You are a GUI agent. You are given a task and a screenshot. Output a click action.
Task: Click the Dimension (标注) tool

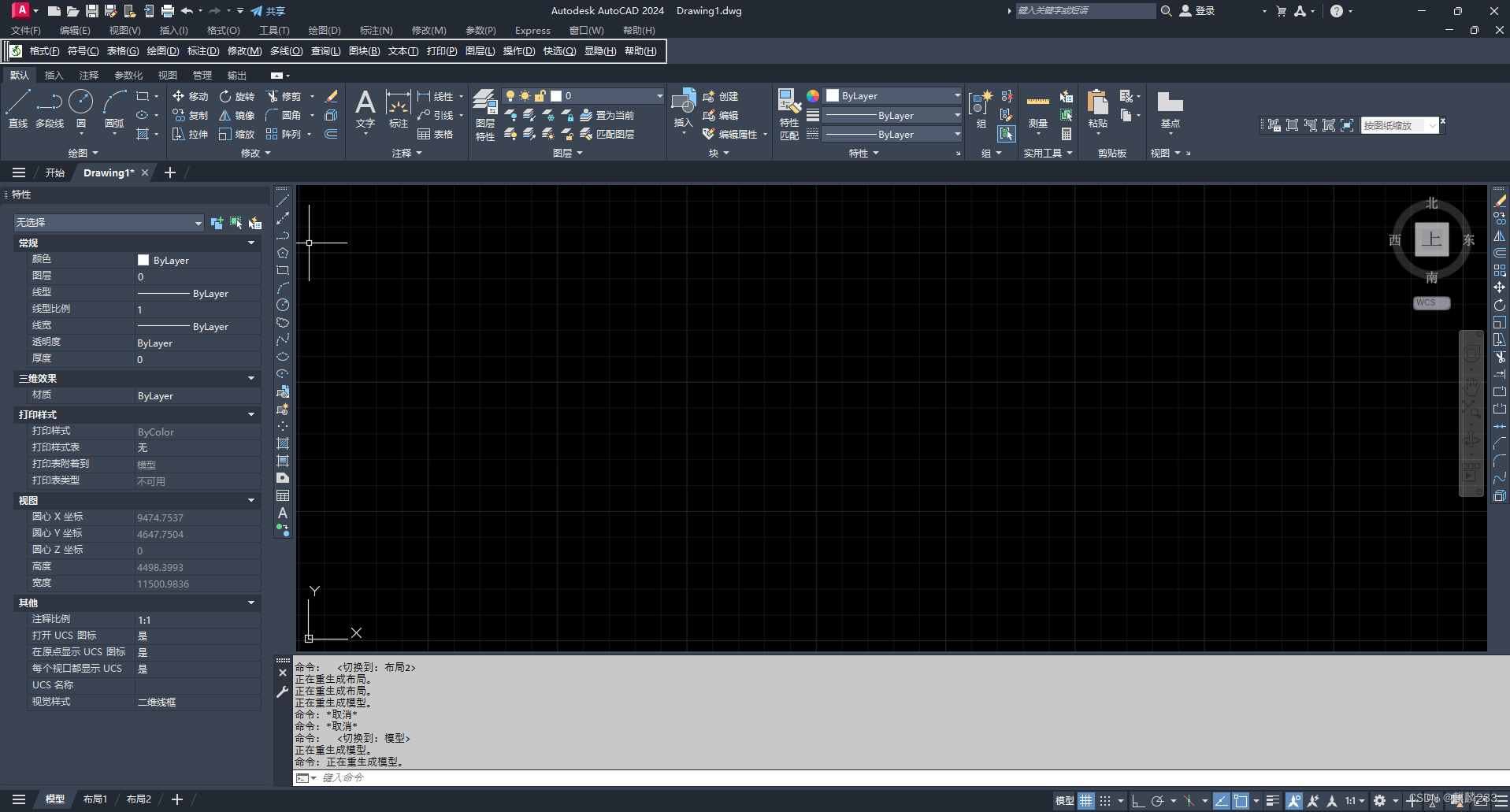[398, 109]
